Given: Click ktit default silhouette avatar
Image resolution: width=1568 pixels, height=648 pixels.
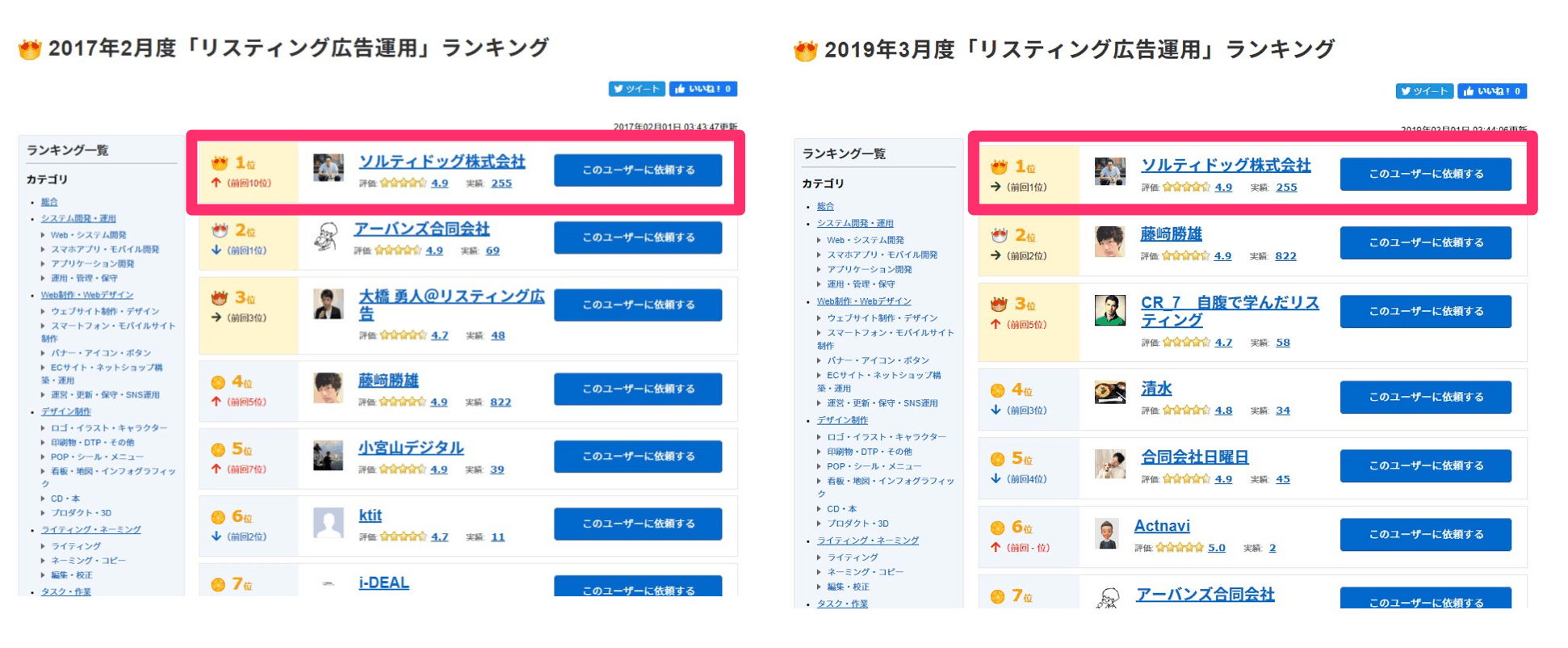Looking at the screenshot, I should coord(329,523).
